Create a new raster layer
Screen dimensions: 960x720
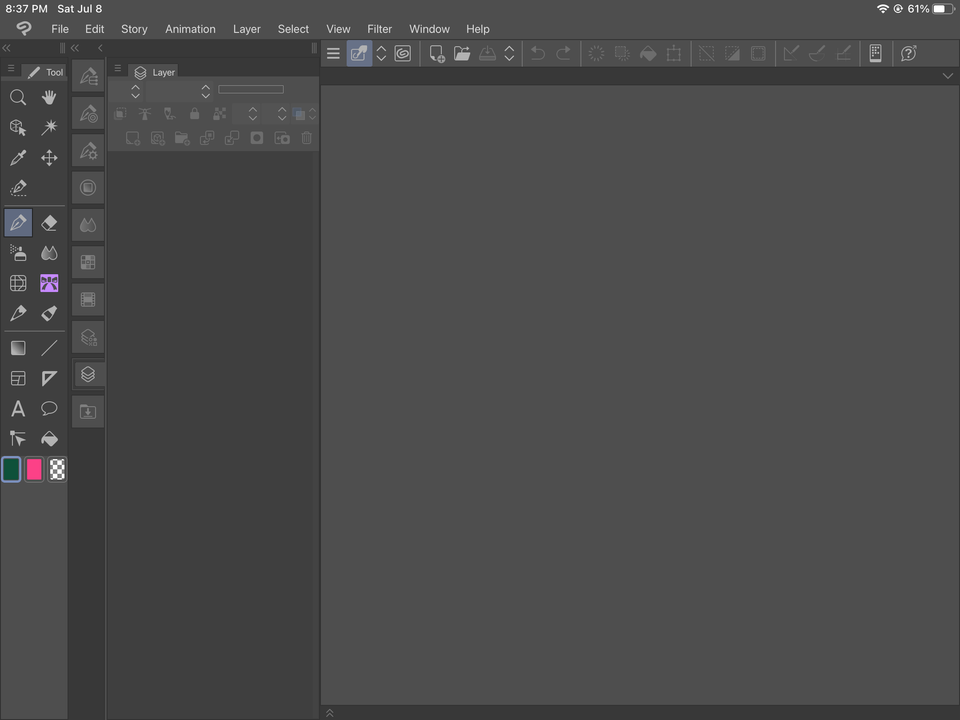click(x=133, y=138)
